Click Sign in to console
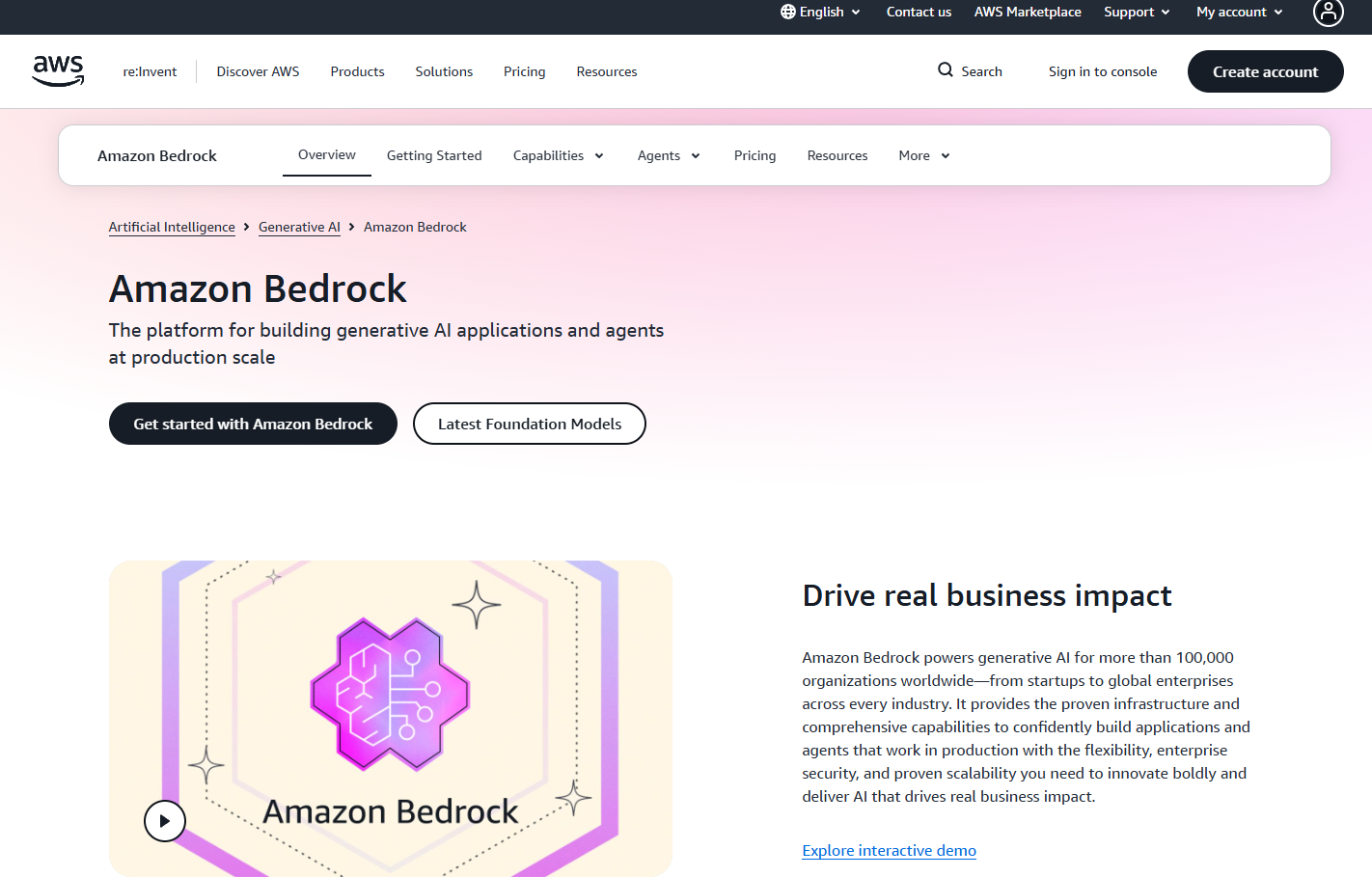The height and width of the screenshot is (877, 1372). point(1103,71)
